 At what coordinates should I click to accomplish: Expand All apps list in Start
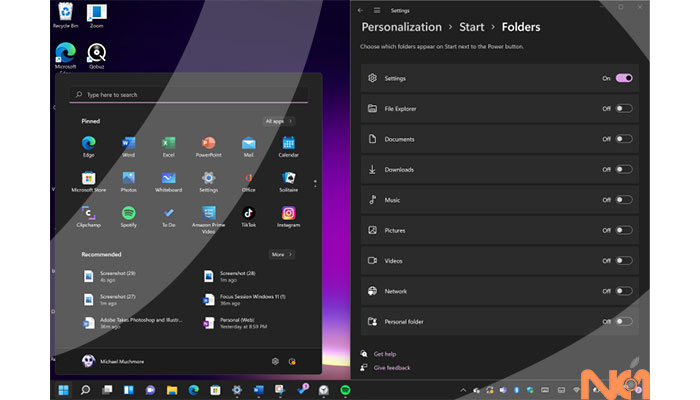(x=278, y=121)
